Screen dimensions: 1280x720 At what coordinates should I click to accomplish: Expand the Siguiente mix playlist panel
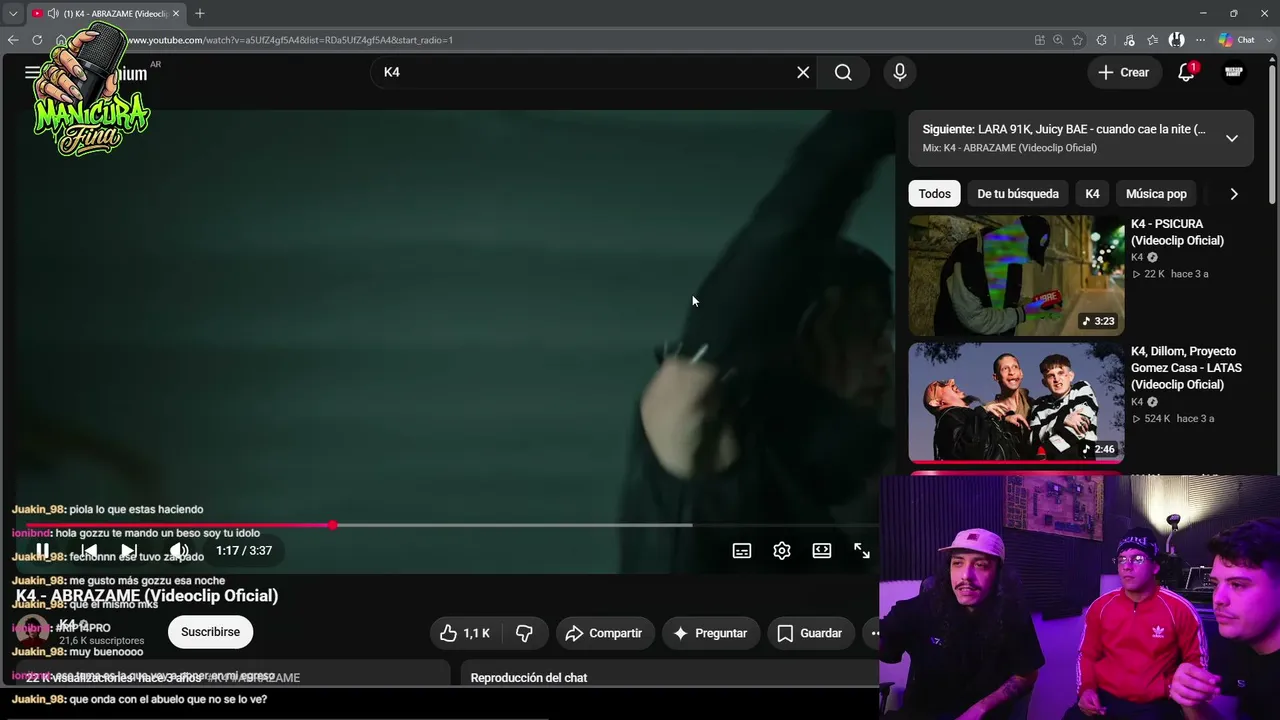(1232, 138)
